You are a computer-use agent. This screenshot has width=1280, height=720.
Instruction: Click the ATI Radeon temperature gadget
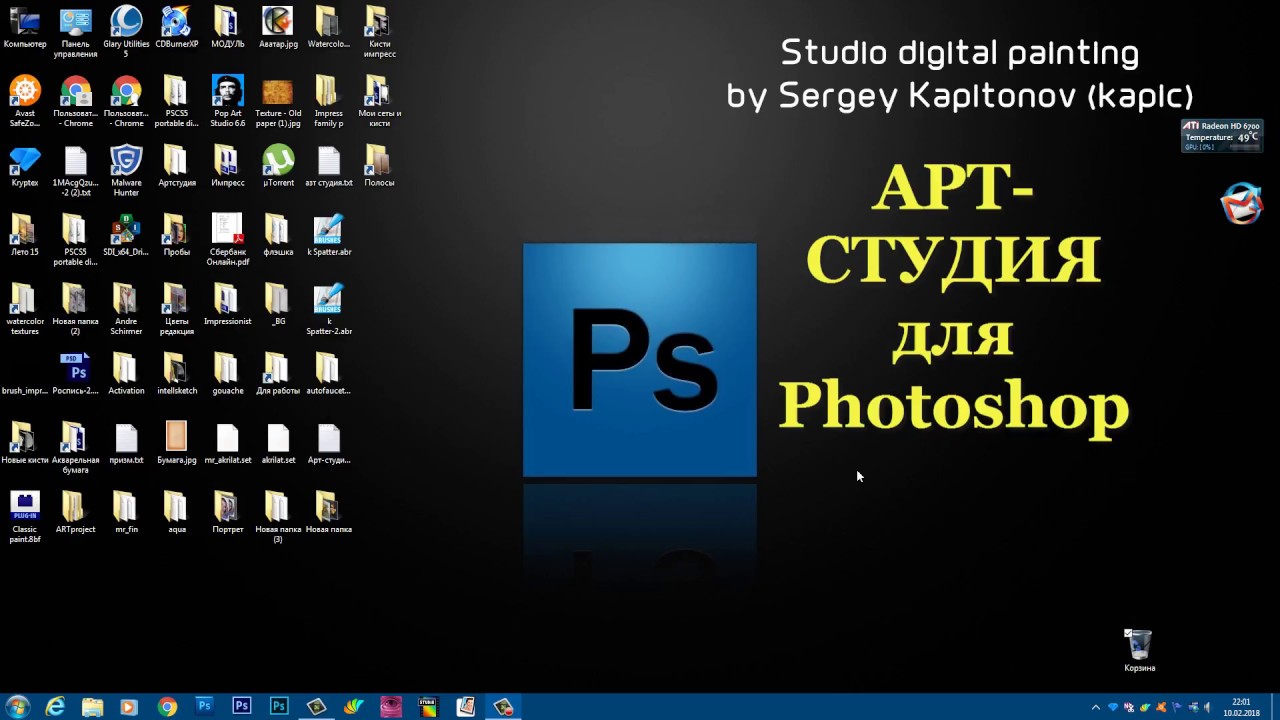[x=1221, y=136]
